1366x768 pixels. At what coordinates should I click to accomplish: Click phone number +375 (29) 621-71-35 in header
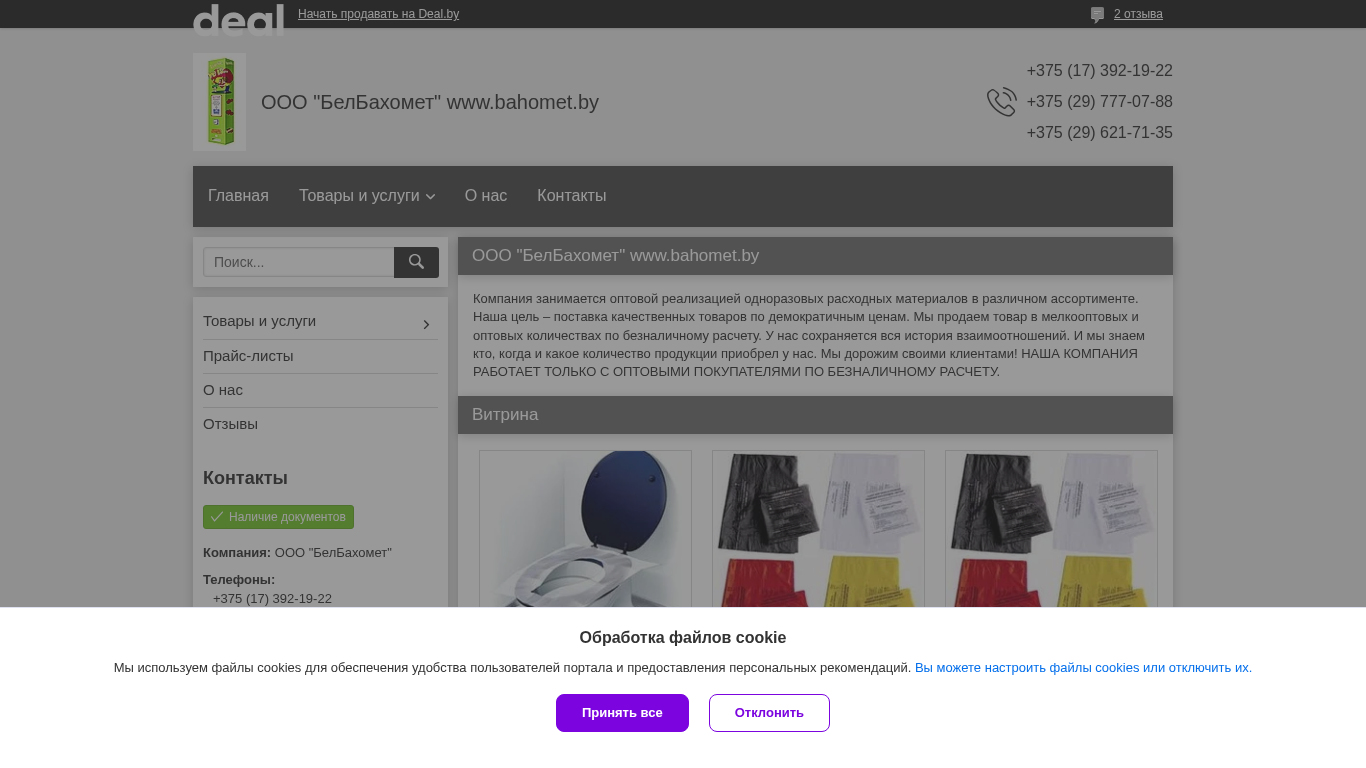(1099, 133)
